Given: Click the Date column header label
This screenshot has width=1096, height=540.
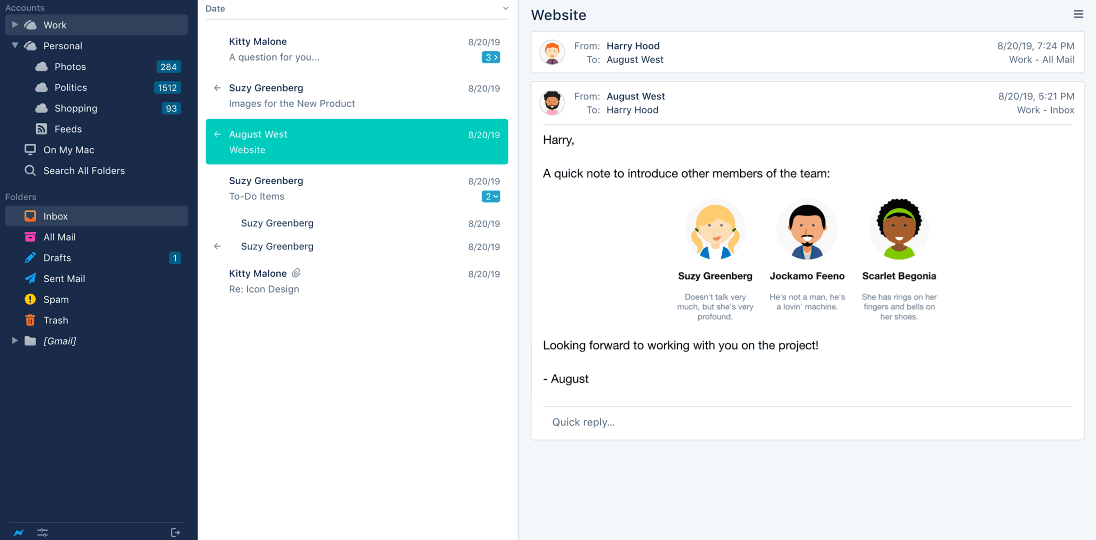Looking at the screenshot, I should (215, 8).
